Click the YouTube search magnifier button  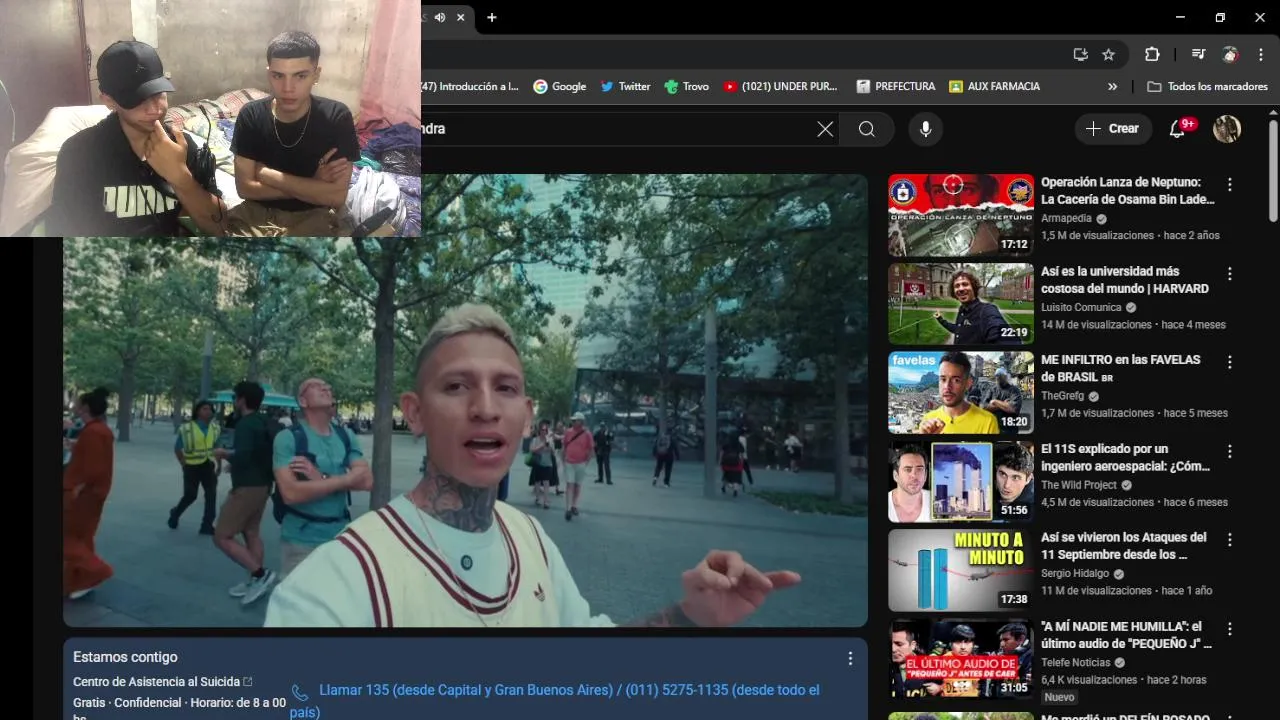(x=867, y=129)
